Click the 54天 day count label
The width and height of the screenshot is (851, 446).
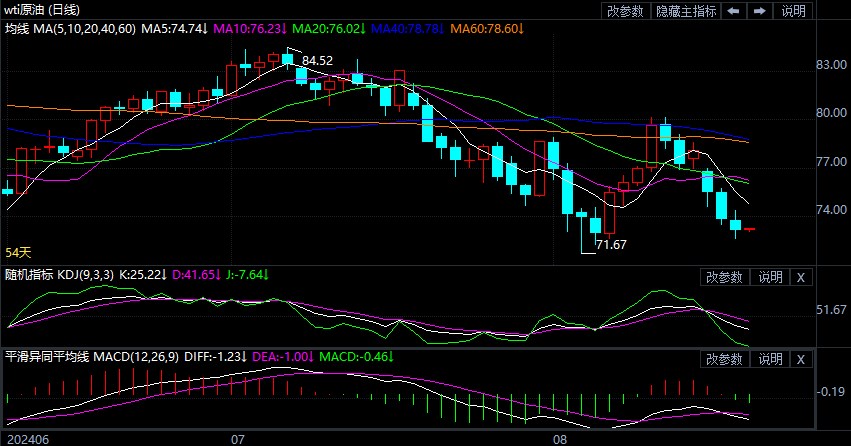coord(19,251)
